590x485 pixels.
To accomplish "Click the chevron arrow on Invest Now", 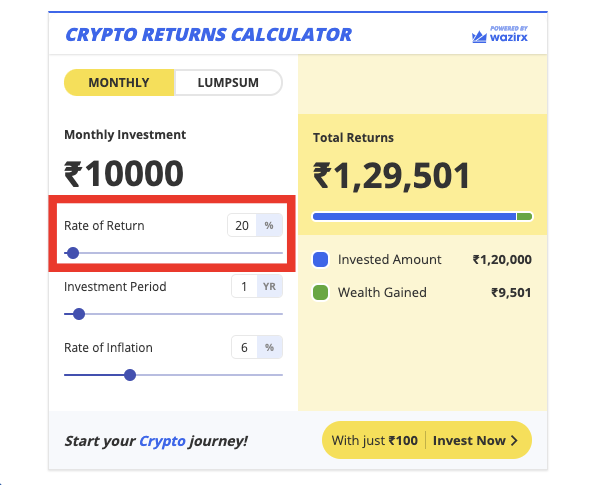I will click(x=514, y=440).
